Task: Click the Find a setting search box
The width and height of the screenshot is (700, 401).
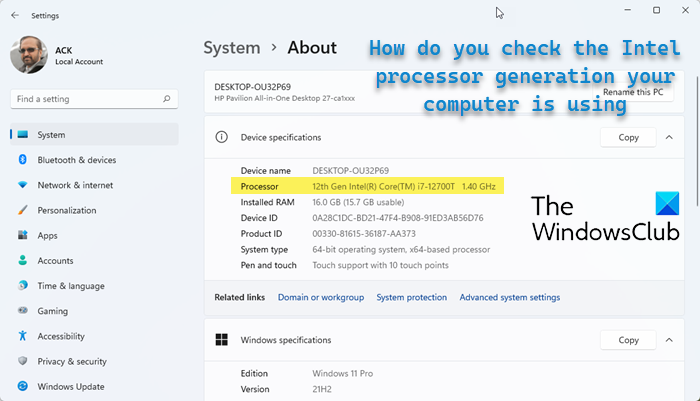Action: tap(94, 99)
